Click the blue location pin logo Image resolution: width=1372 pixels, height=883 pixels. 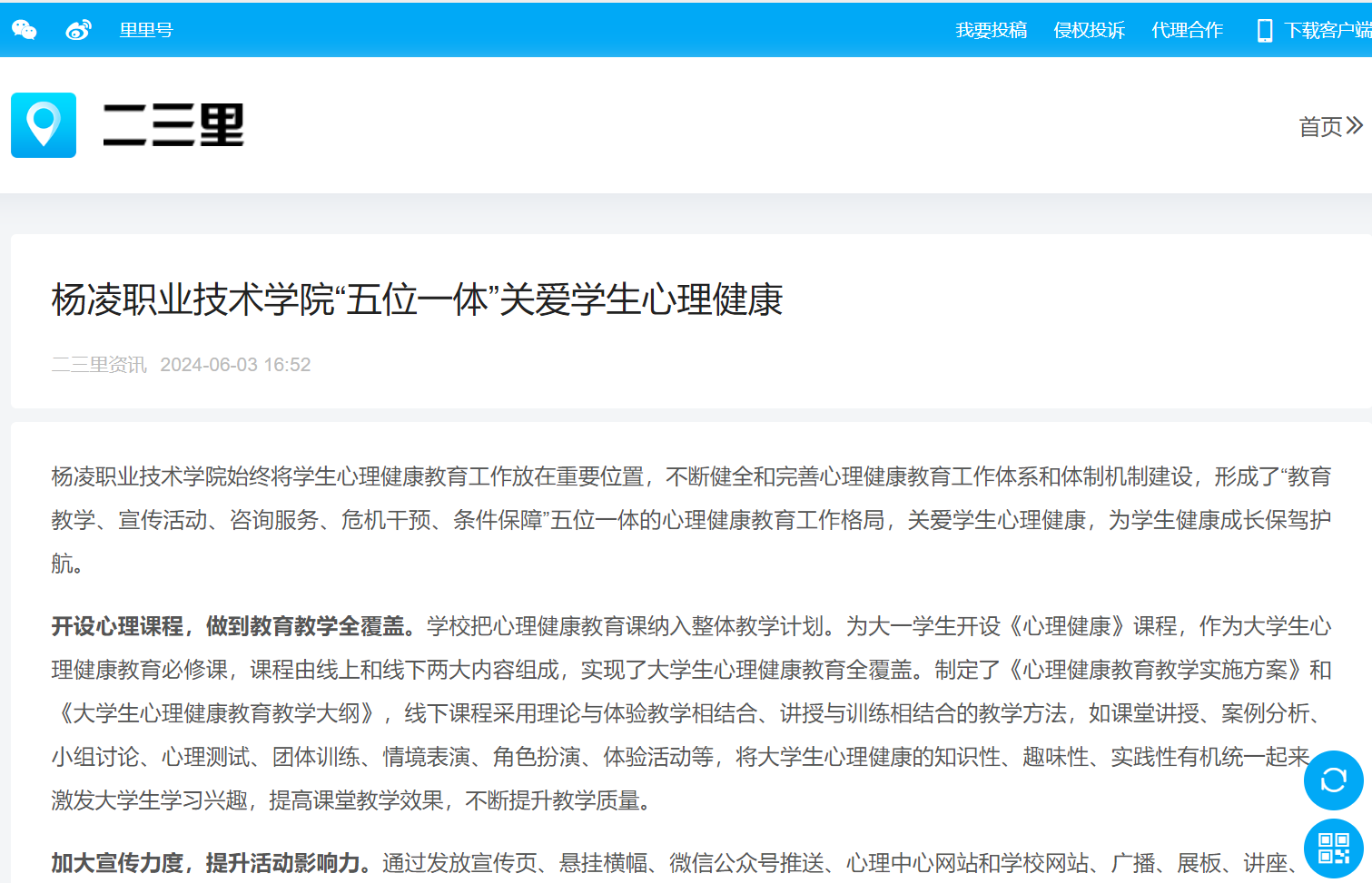[44, 125]
